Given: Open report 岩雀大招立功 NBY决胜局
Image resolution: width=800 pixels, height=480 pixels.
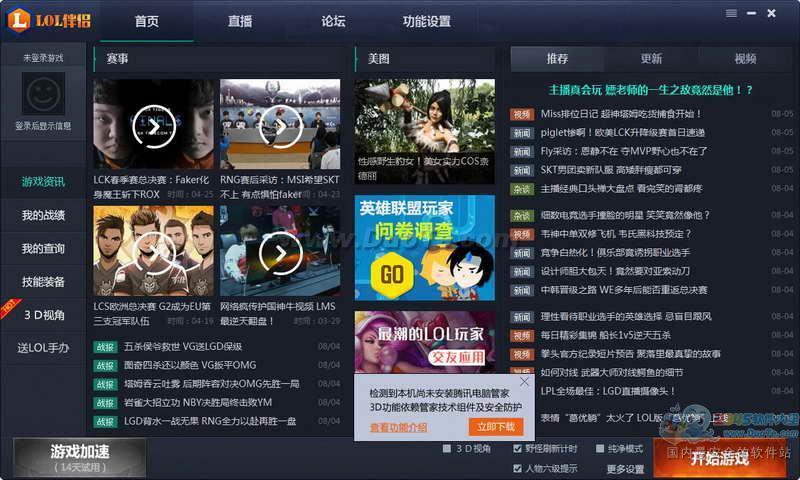Looking at the screenshot, I should (198, 403).
